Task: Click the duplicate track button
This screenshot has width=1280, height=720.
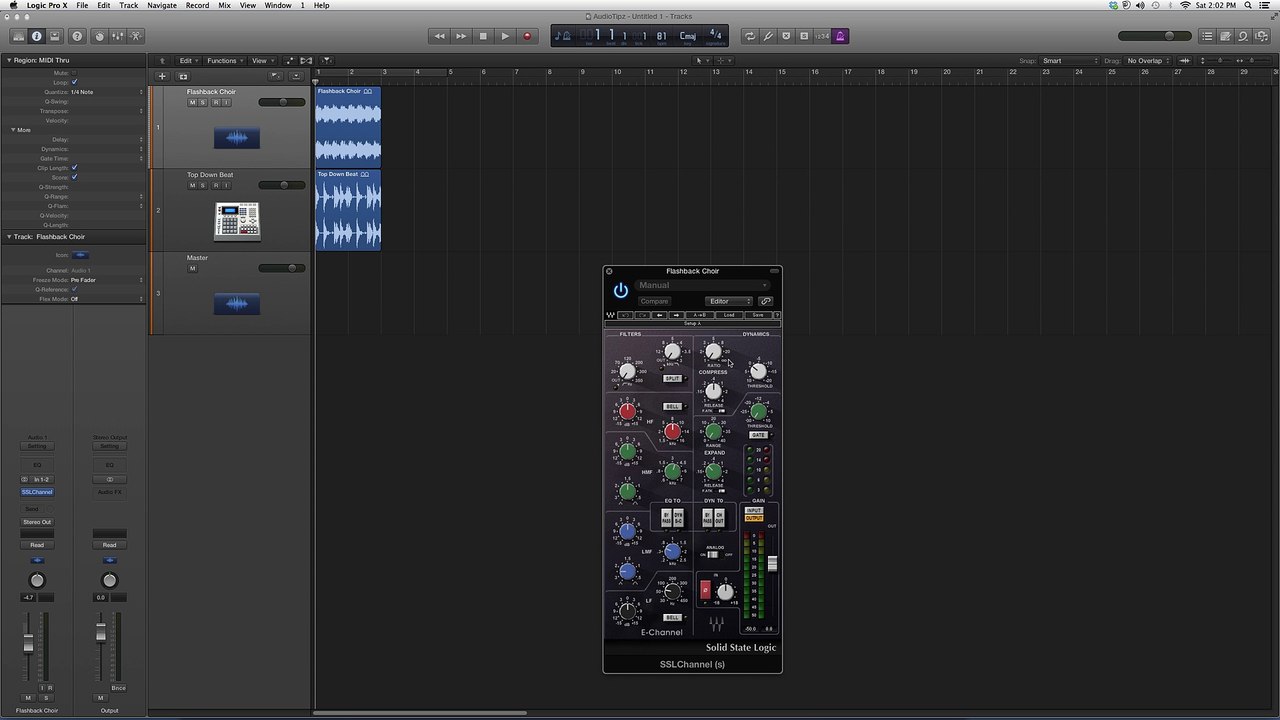Action: pos(183,76)
